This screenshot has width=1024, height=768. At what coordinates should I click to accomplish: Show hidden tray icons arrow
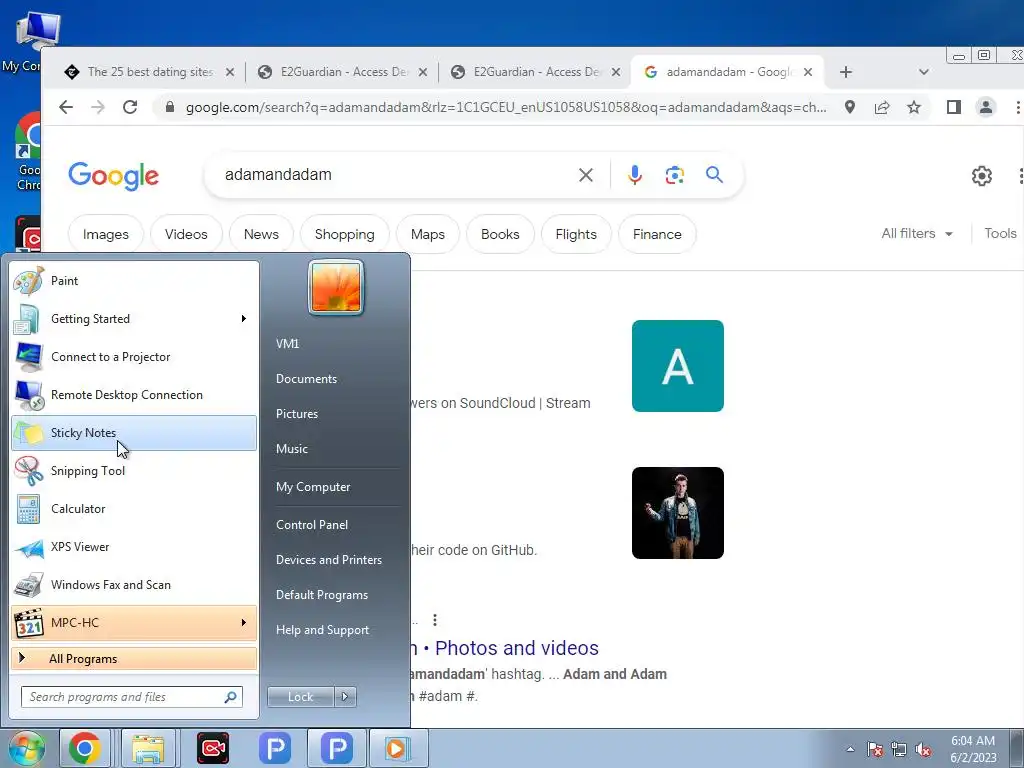click(850, 749)
